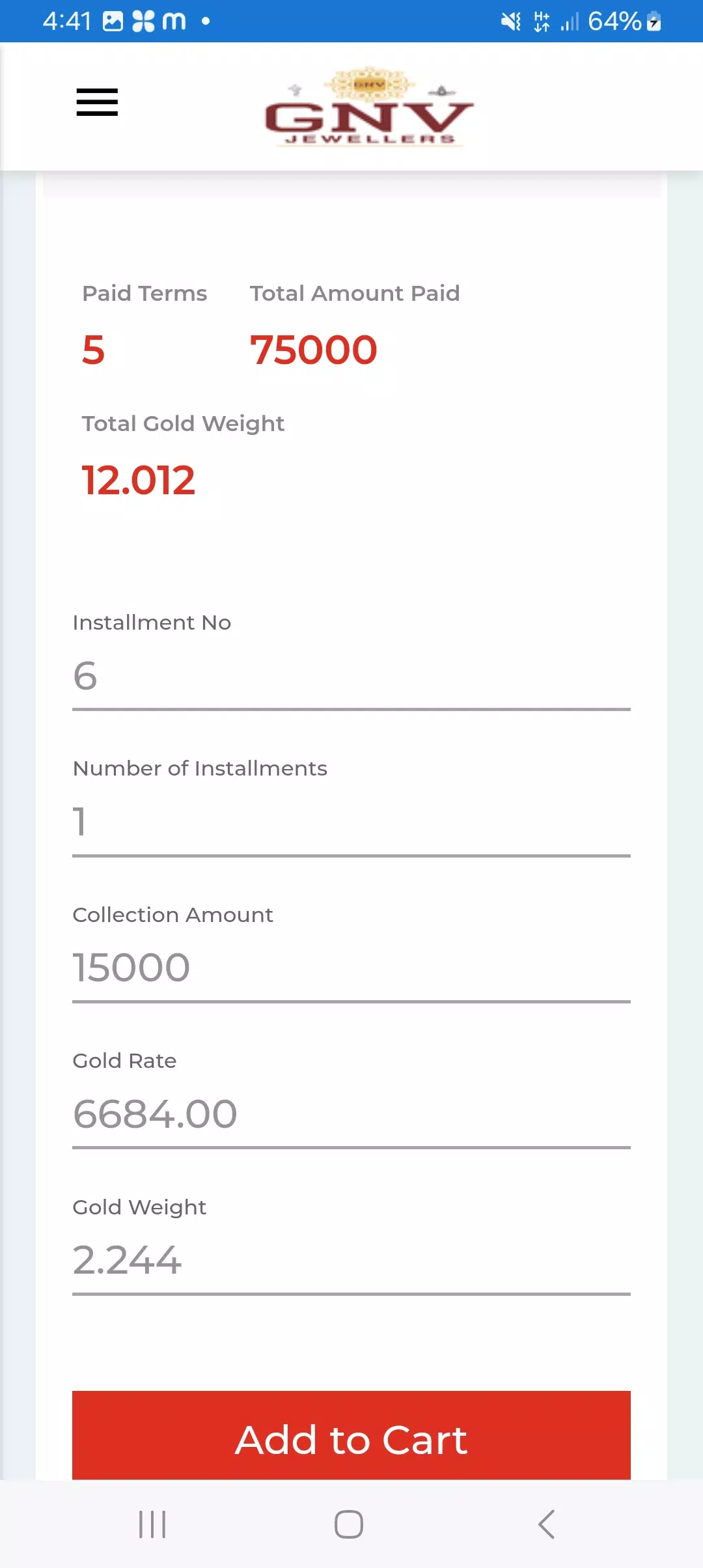Tap the Paid Terms value 5
Image resolution: width=703 pixels, height=1568 pixels.
[x=93, y=350]
